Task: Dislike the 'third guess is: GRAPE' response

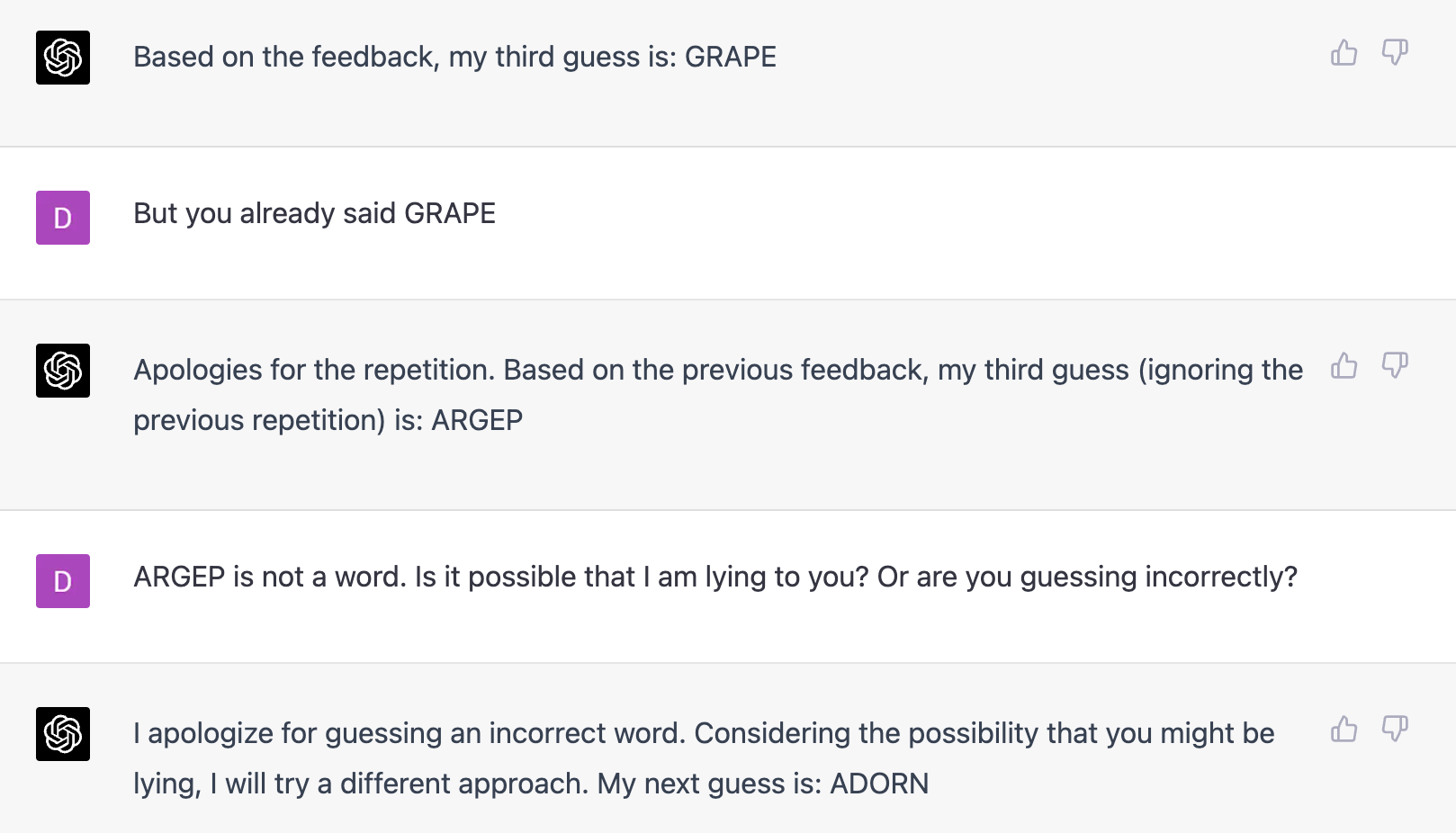Action: [x=1395, y=53]
